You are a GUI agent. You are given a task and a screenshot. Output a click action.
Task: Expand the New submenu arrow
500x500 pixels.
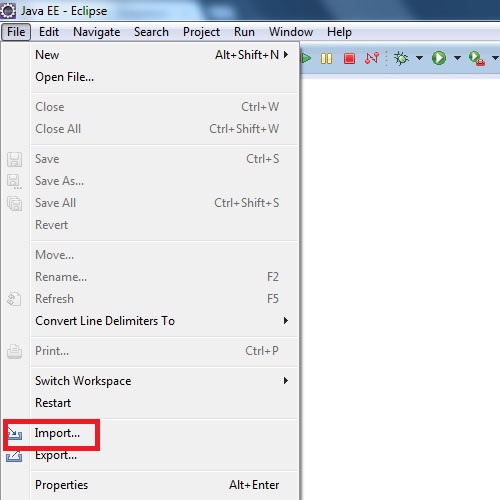tap(286, 55)
